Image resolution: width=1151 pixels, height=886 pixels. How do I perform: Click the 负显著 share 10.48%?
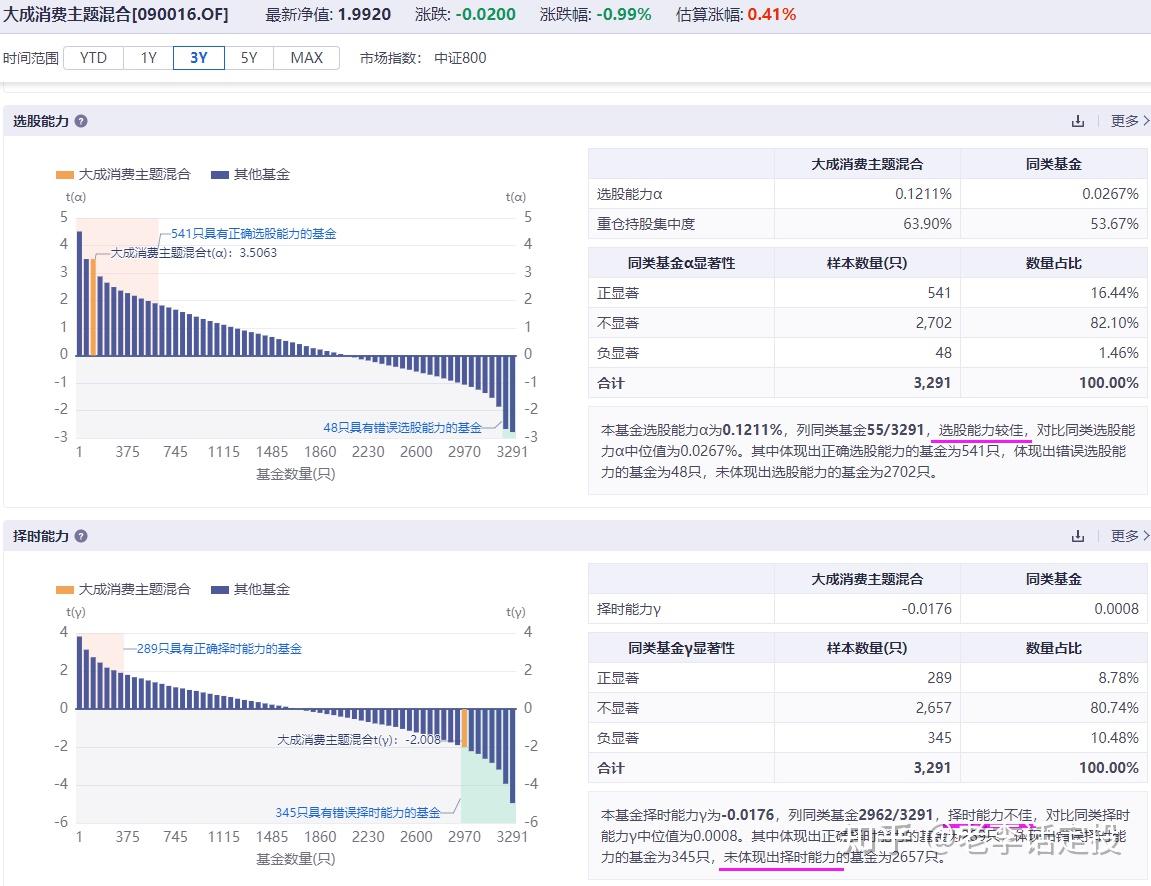pyautogui.click(x=1114, y=738)
